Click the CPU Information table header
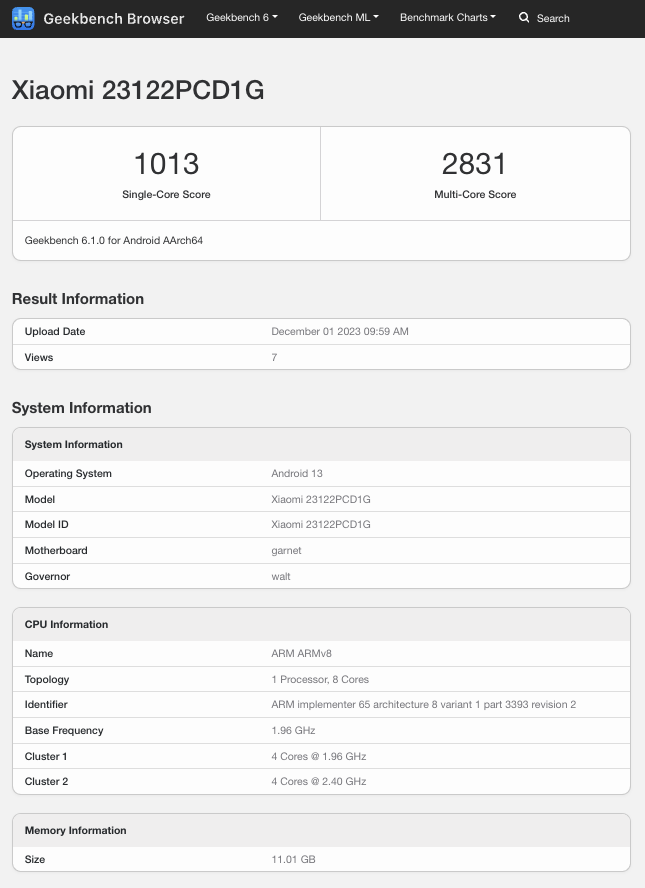 click(x=66, y=625)
